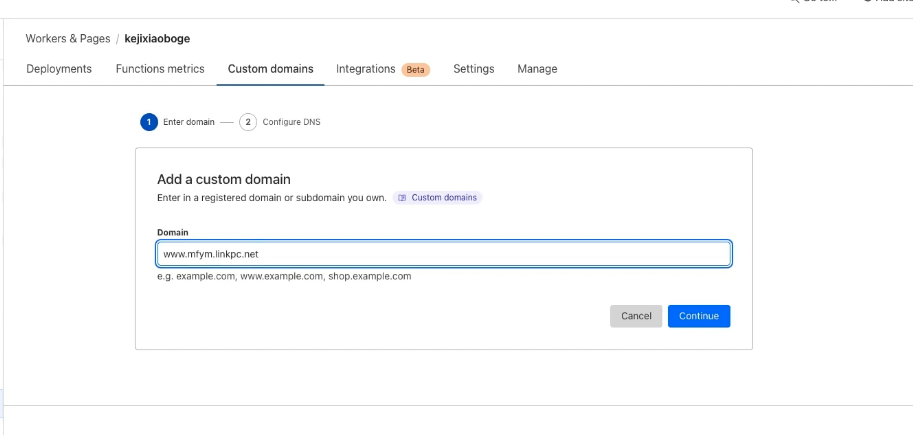This screenshot has height=435, width=913.
Task: Open the Deployments tab
Action: 59,69
